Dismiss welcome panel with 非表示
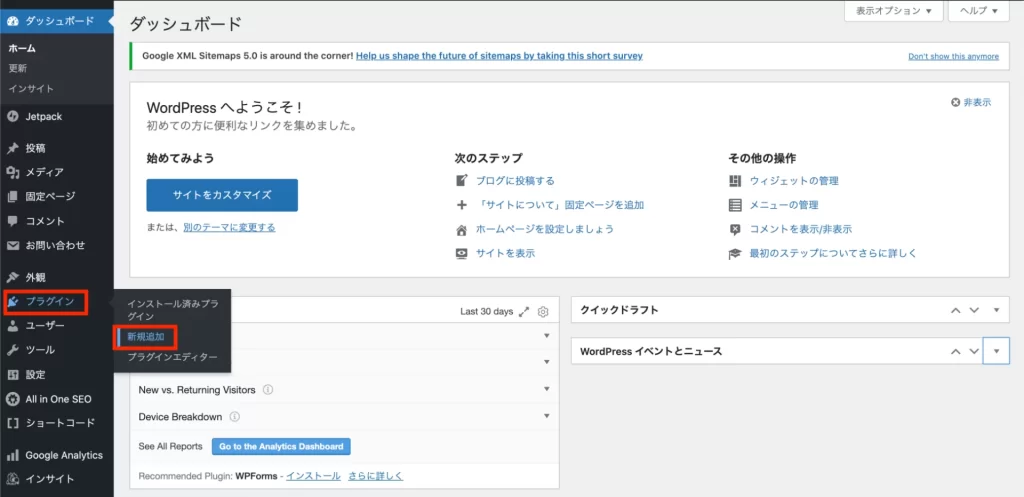This screenshot has width=1024, height=497. [970, 102]
